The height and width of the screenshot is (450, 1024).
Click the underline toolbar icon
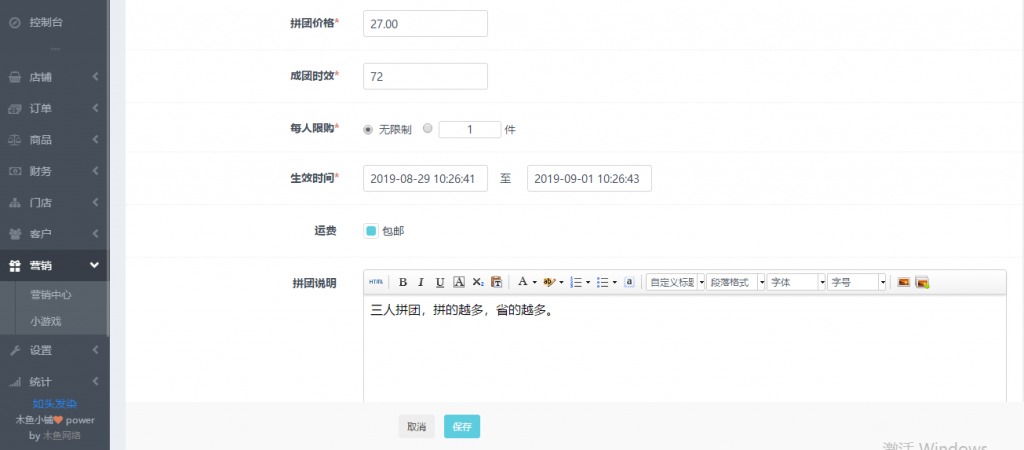(x=440, y=282)
